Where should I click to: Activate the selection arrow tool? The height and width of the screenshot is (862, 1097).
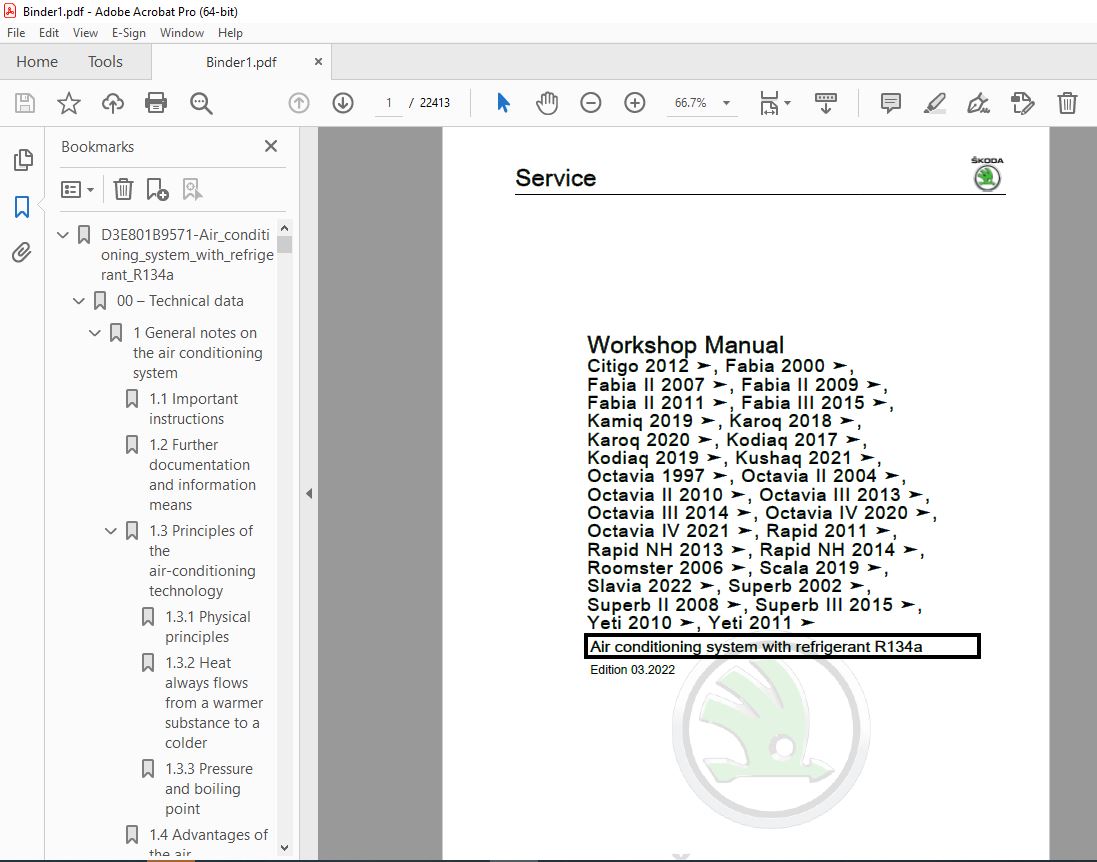pyautogui.click(x=503, y=103)
